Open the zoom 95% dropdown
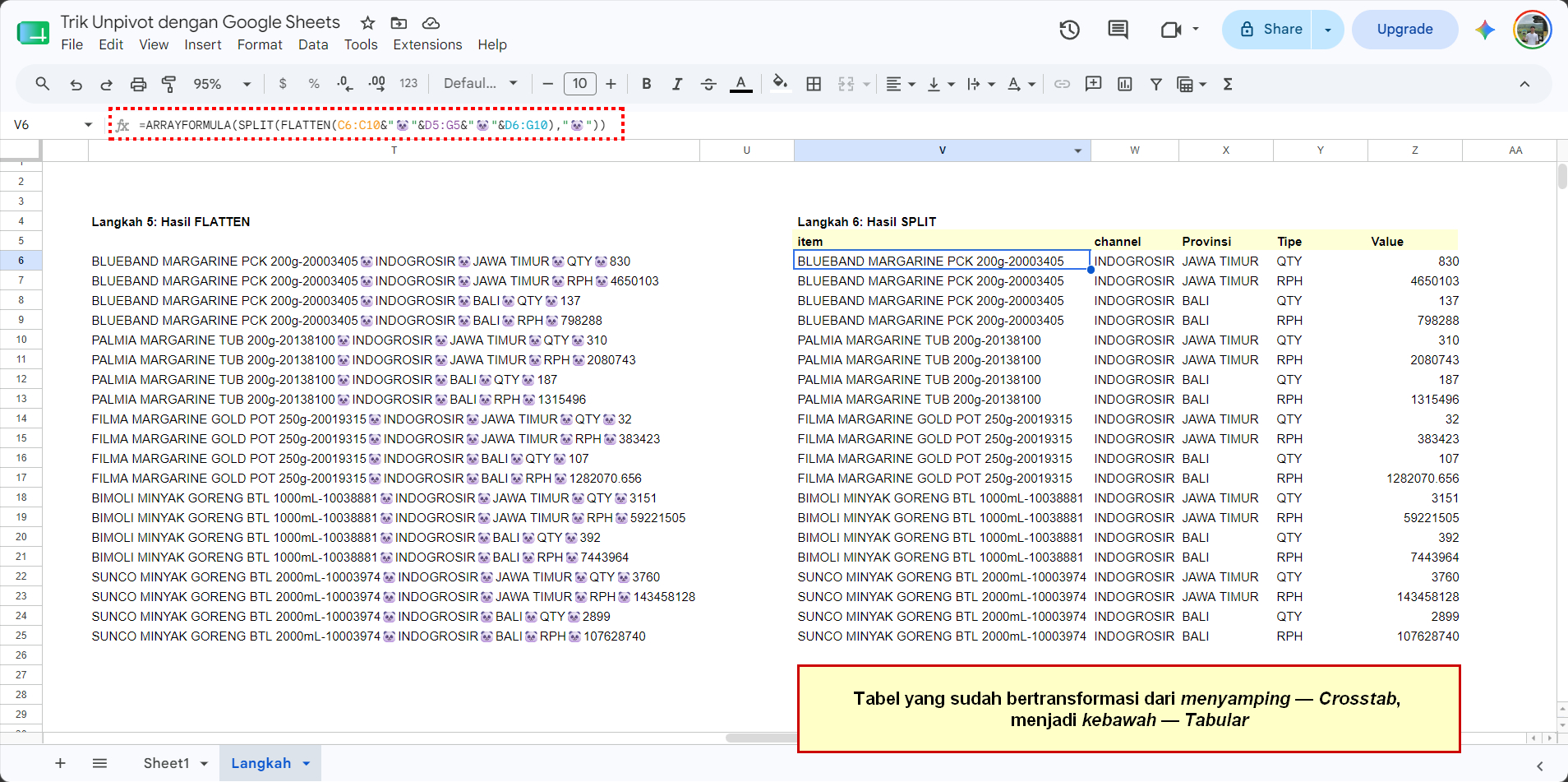 tap(222, 84)
